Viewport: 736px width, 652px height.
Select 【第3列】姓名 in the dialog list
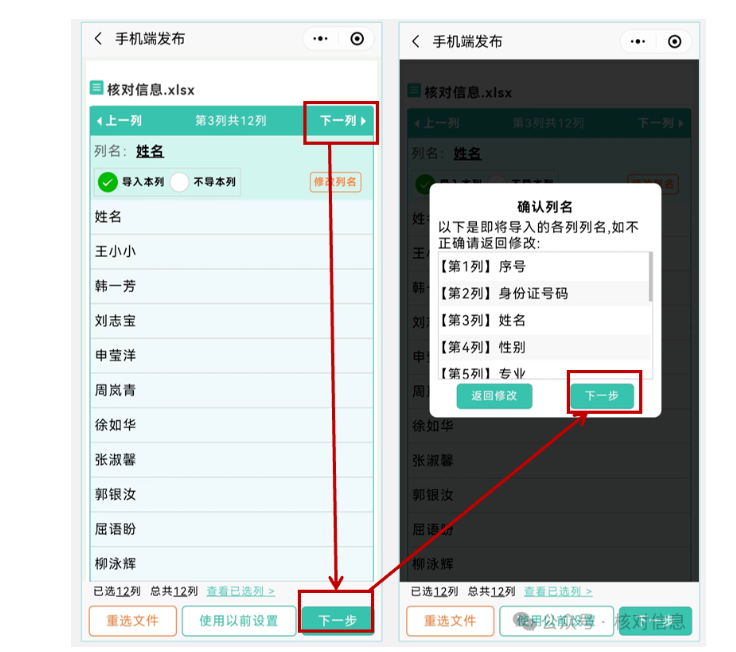coord(544,321)
